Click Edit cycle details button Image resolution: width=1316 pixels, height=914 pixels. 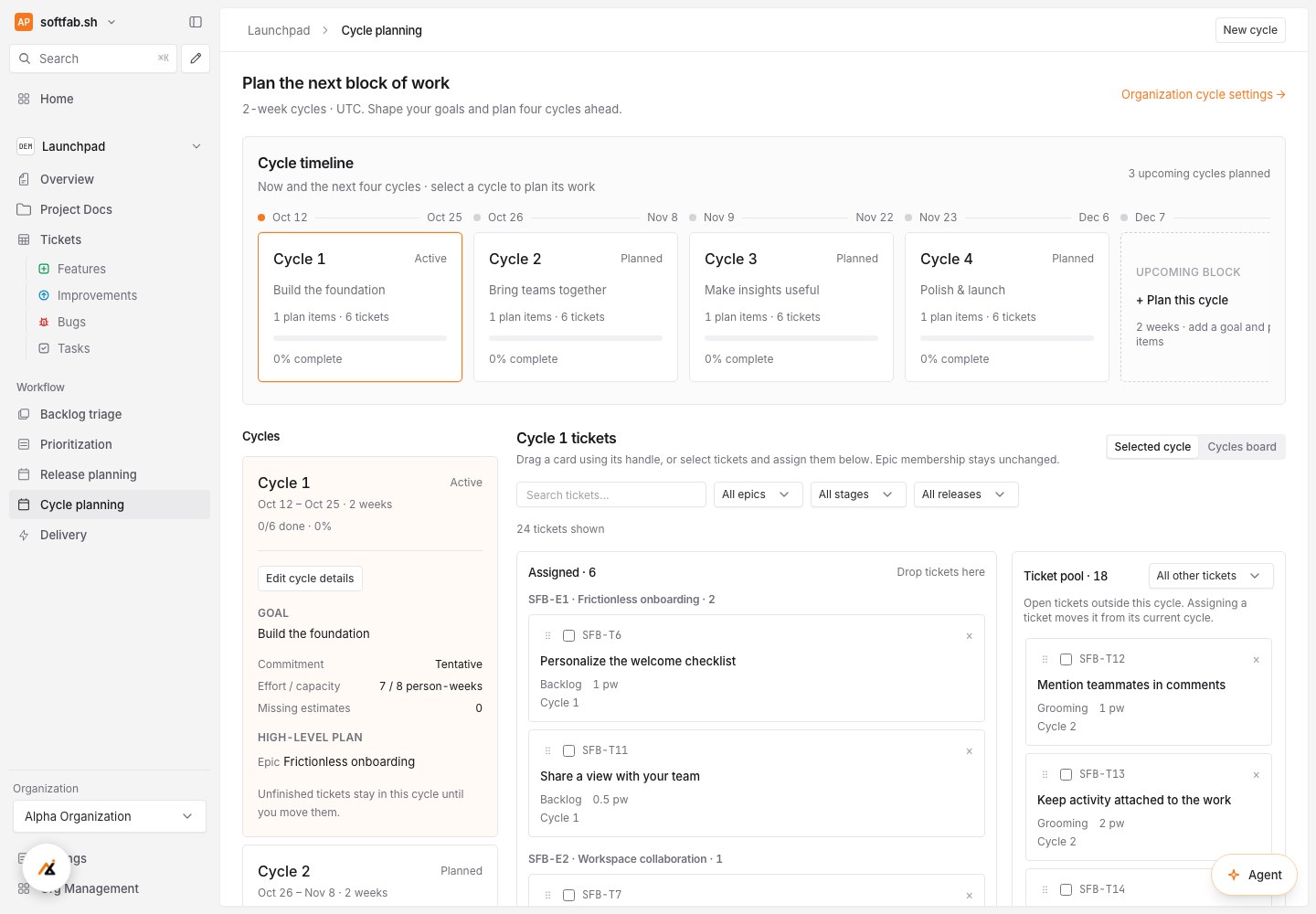[310, 579]
